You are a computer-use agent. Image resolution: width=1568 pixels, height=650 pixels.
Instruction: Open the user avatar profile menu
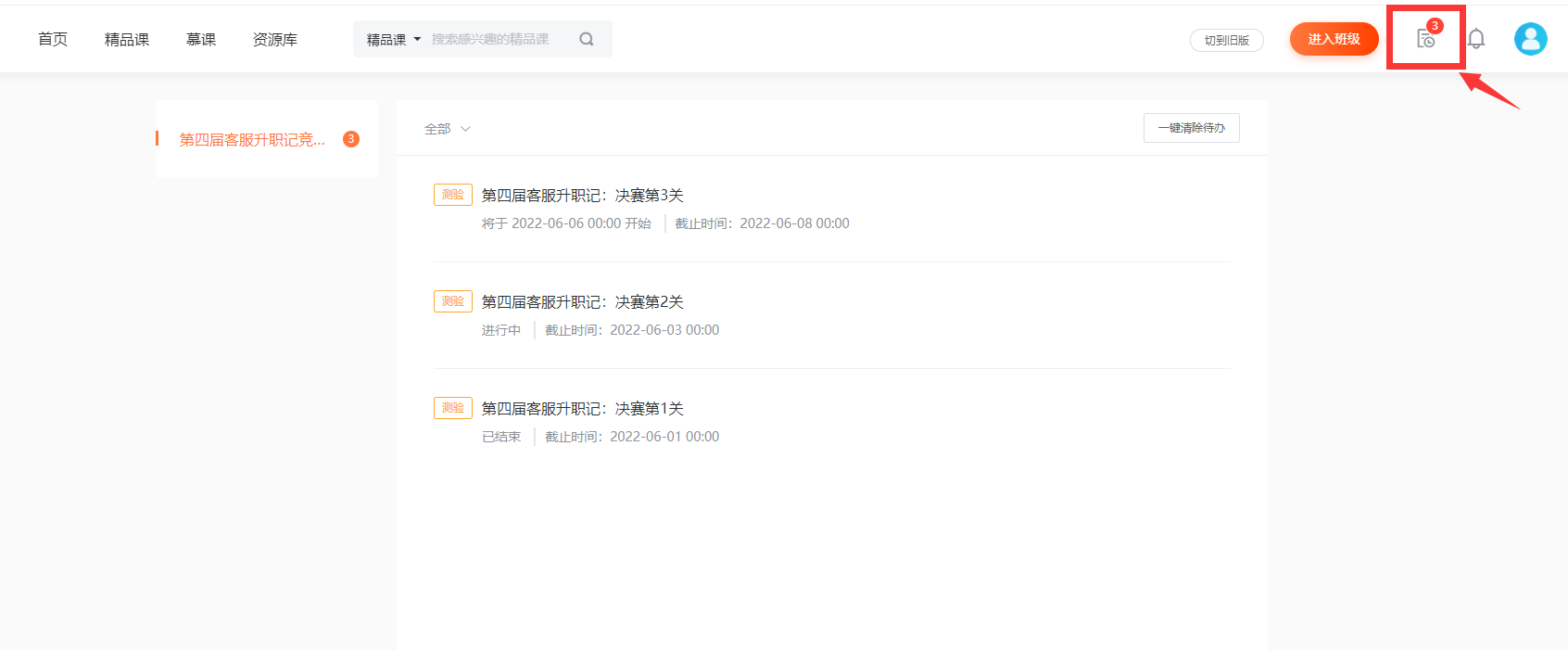coord(1530,39)
